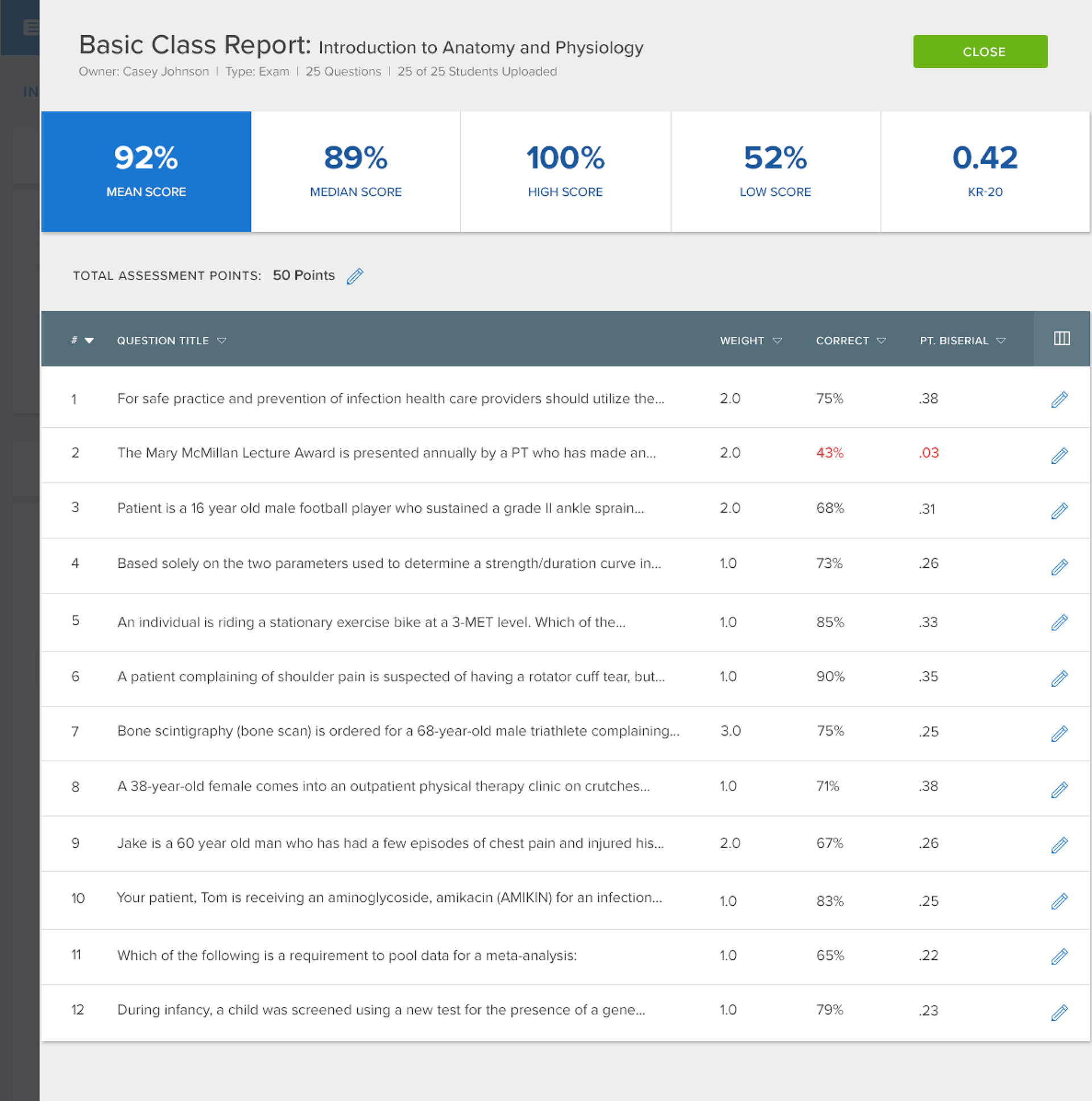Screen dimensions: 1092x1101
Task: Edit question 1 with its pencil icon
Action: [1059, 399]
